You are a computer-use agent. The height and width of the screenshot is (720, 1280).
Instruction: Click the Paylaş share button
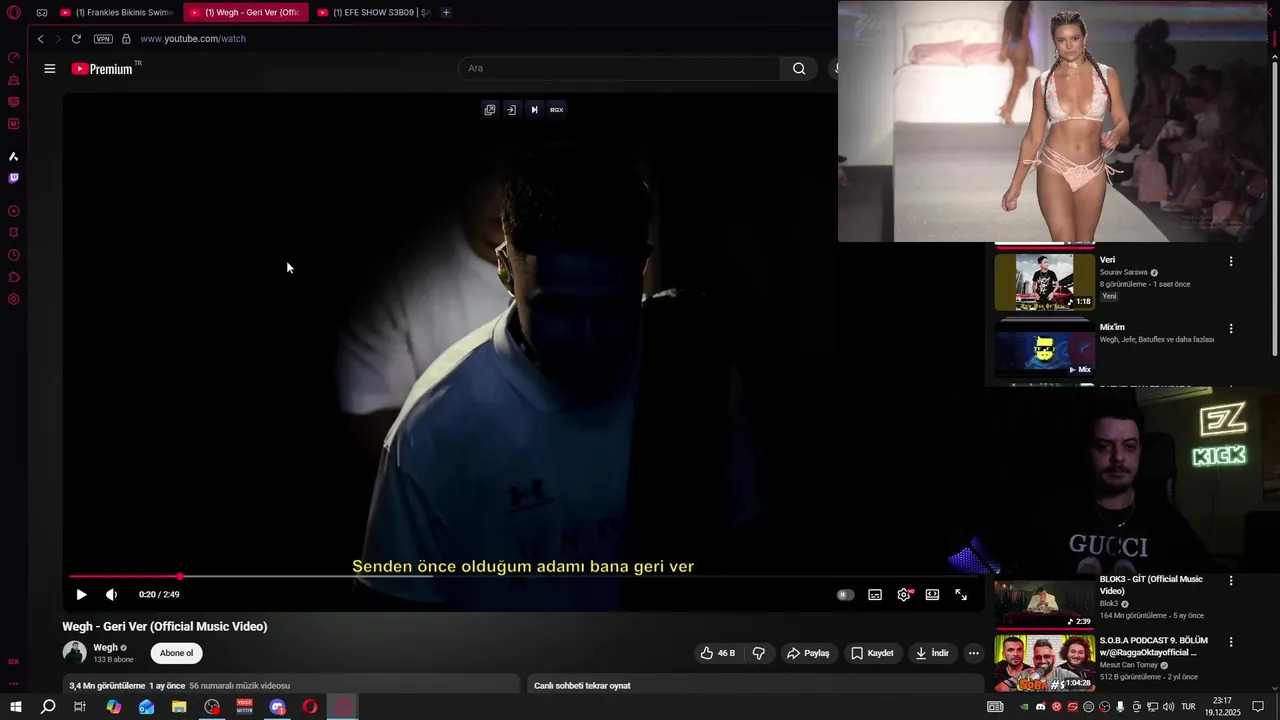point(808,653)
